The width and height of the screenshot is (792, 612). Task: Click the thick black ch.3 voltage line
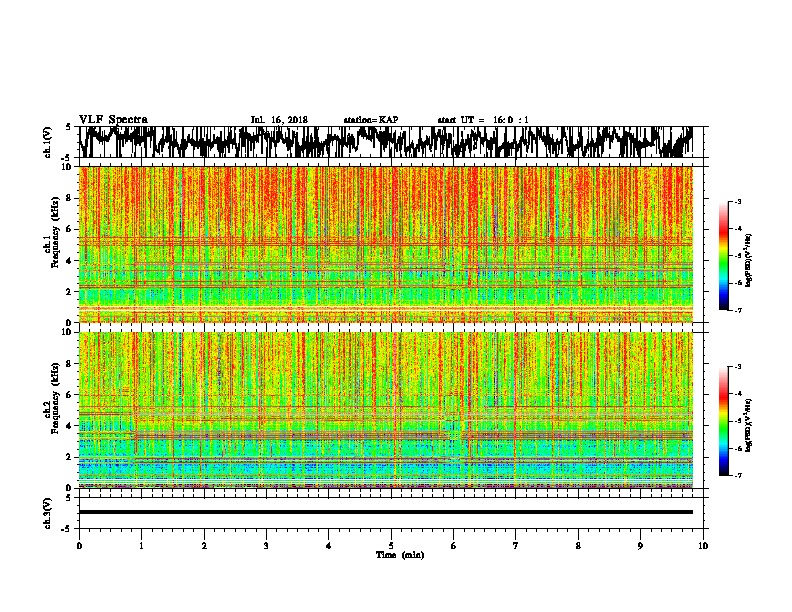[385, 512]
